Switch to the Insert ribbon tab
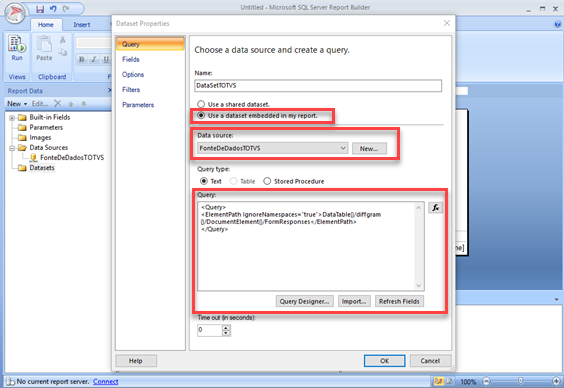Image resolution: width=564 pixels, height=388 pixels. [82, 24]
